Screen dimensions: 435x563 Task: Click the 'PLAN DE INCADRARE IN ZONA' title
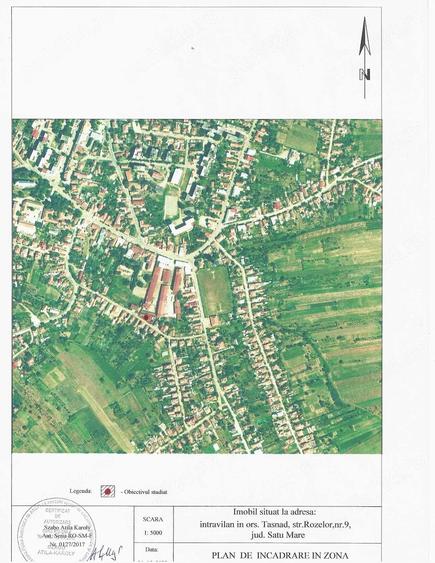pyautogui.click(x=280, y=555)
